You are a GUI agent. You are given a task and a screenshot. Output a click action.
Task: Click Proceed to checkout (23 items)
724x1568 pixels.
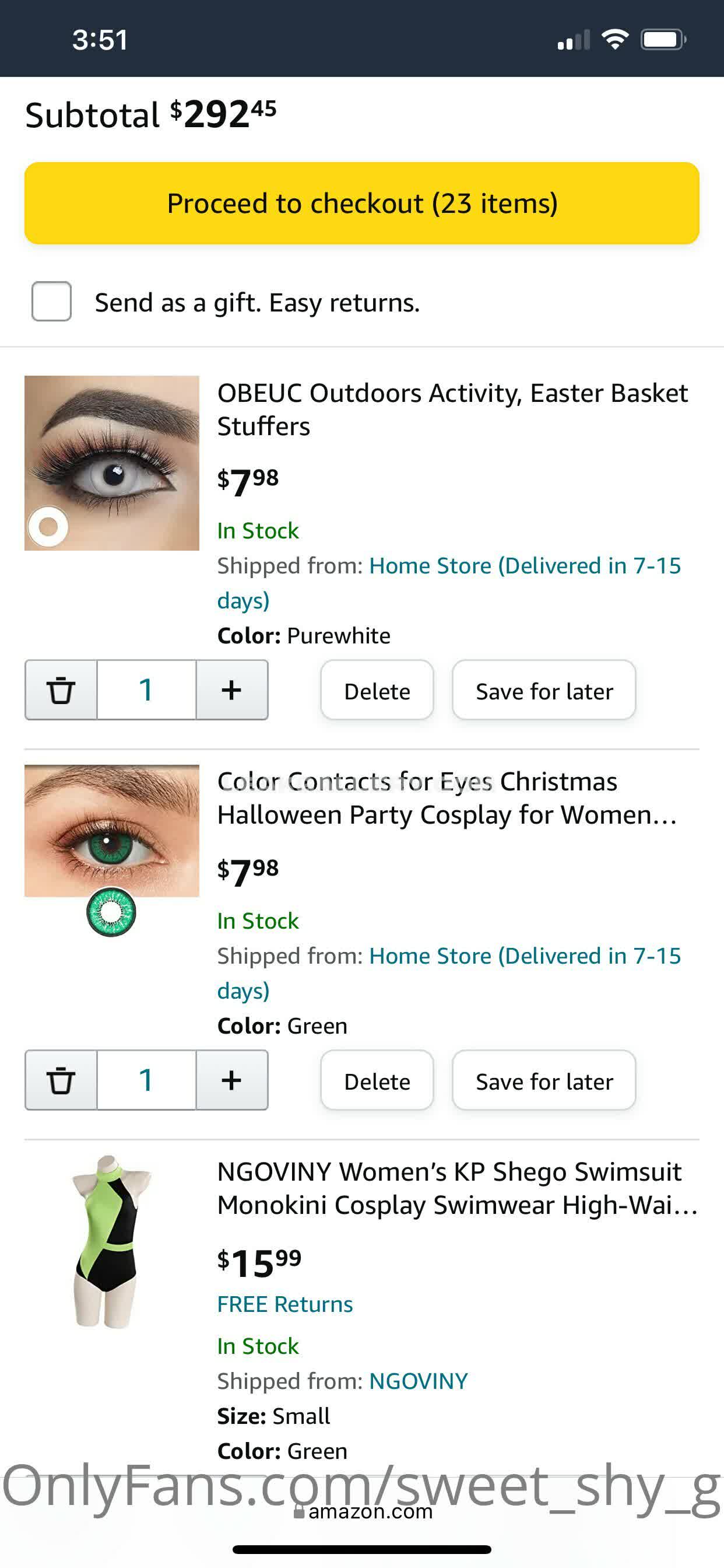[x=362, y=204]
